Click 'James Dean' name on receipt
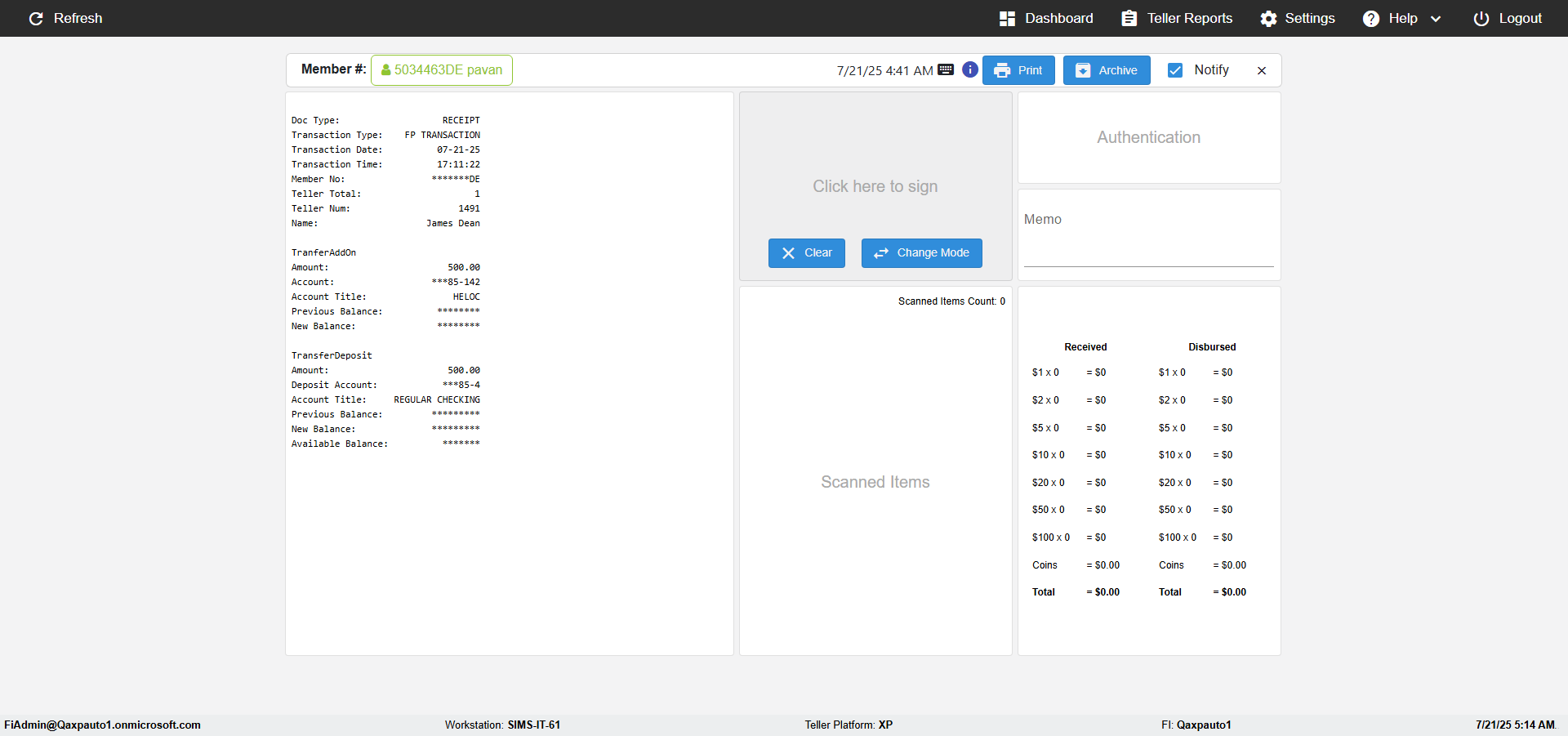Viewport: 1568px width, 736px height. tap(453, 224)
